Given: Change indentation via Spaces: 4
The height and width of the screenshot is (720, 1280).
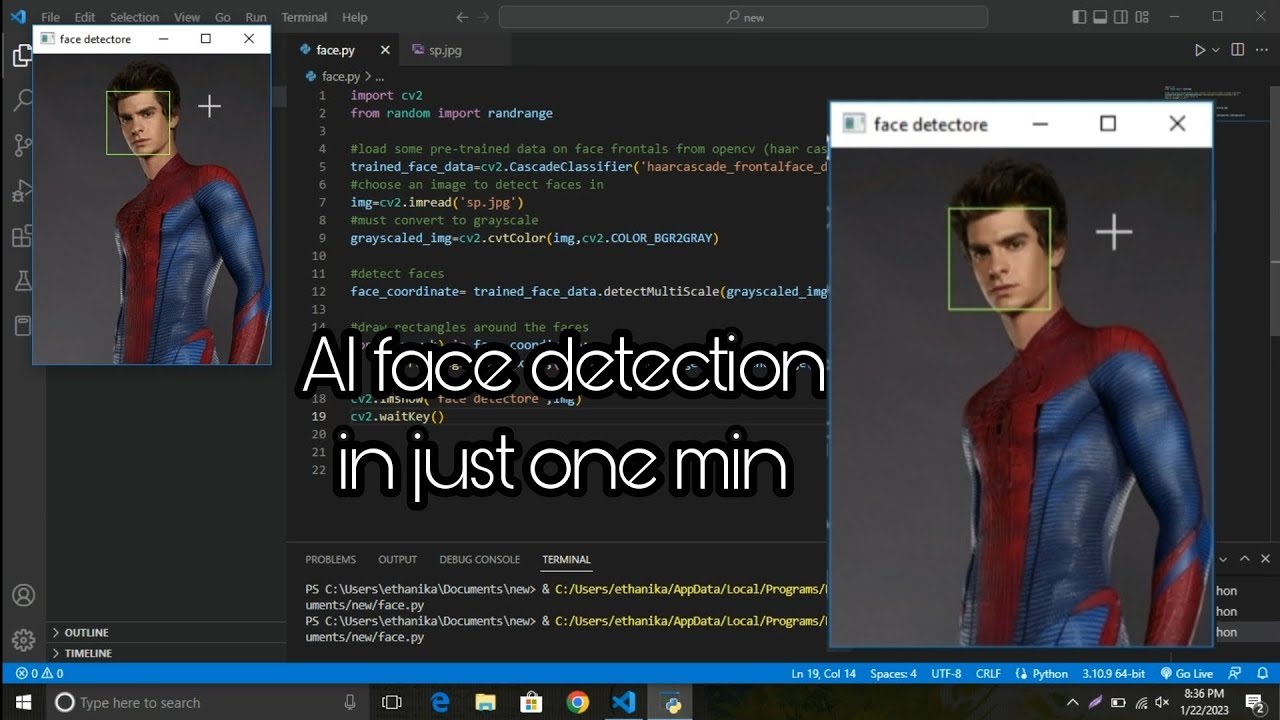Looking at the screenshot, I should [x=893, y=674].
